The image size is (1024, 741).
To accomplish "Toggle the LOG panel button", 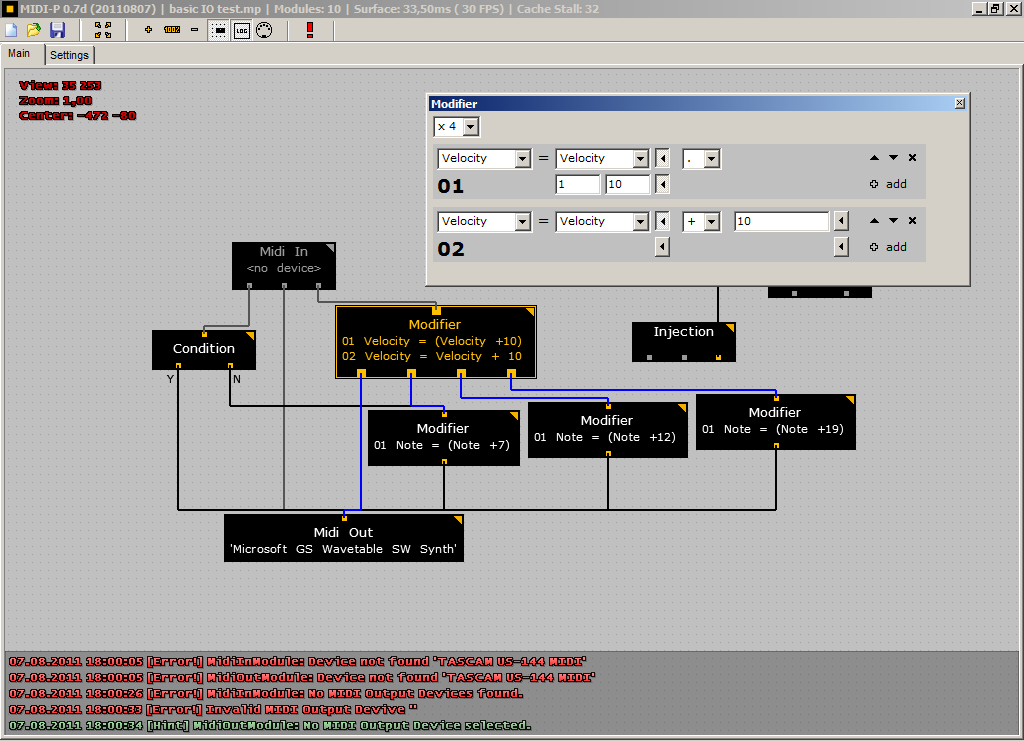I will (242, 30).
